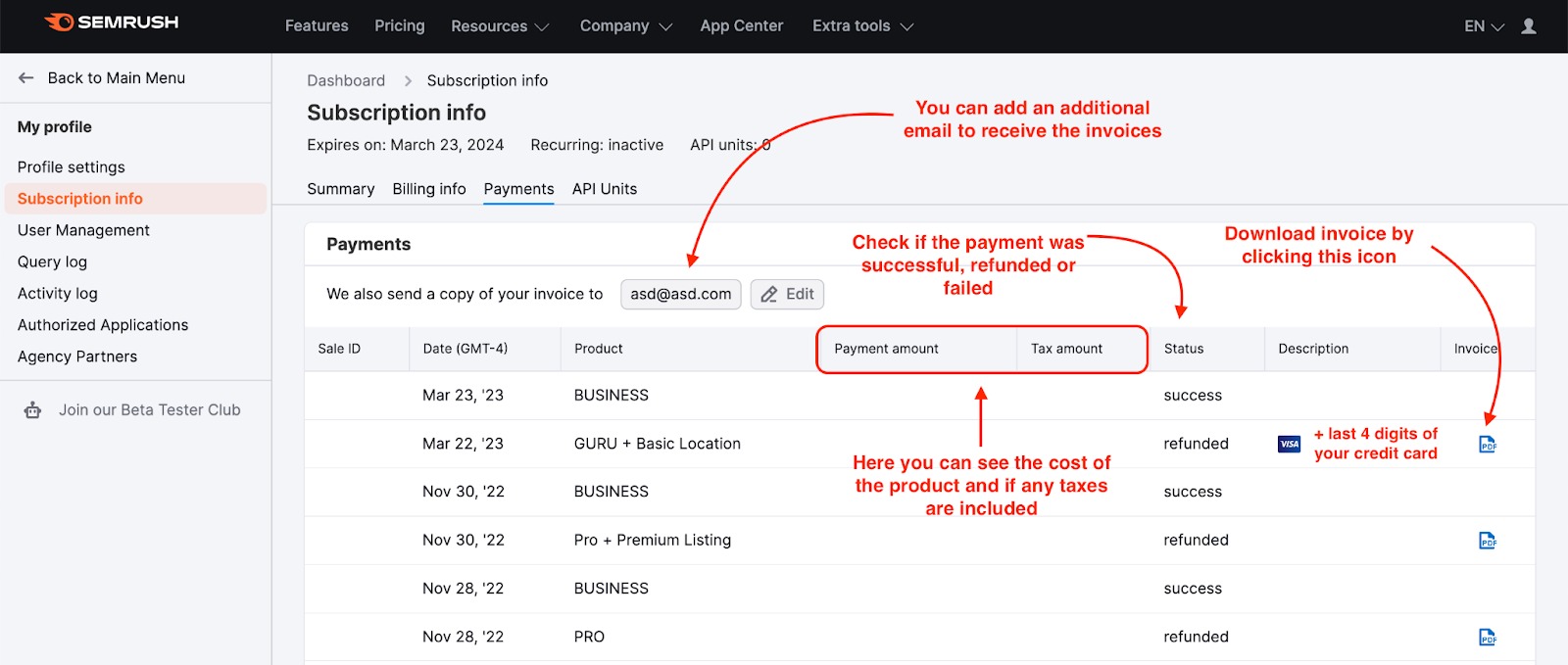Open the EN language selector
1568x665 pixels.
coord(1484,26)
